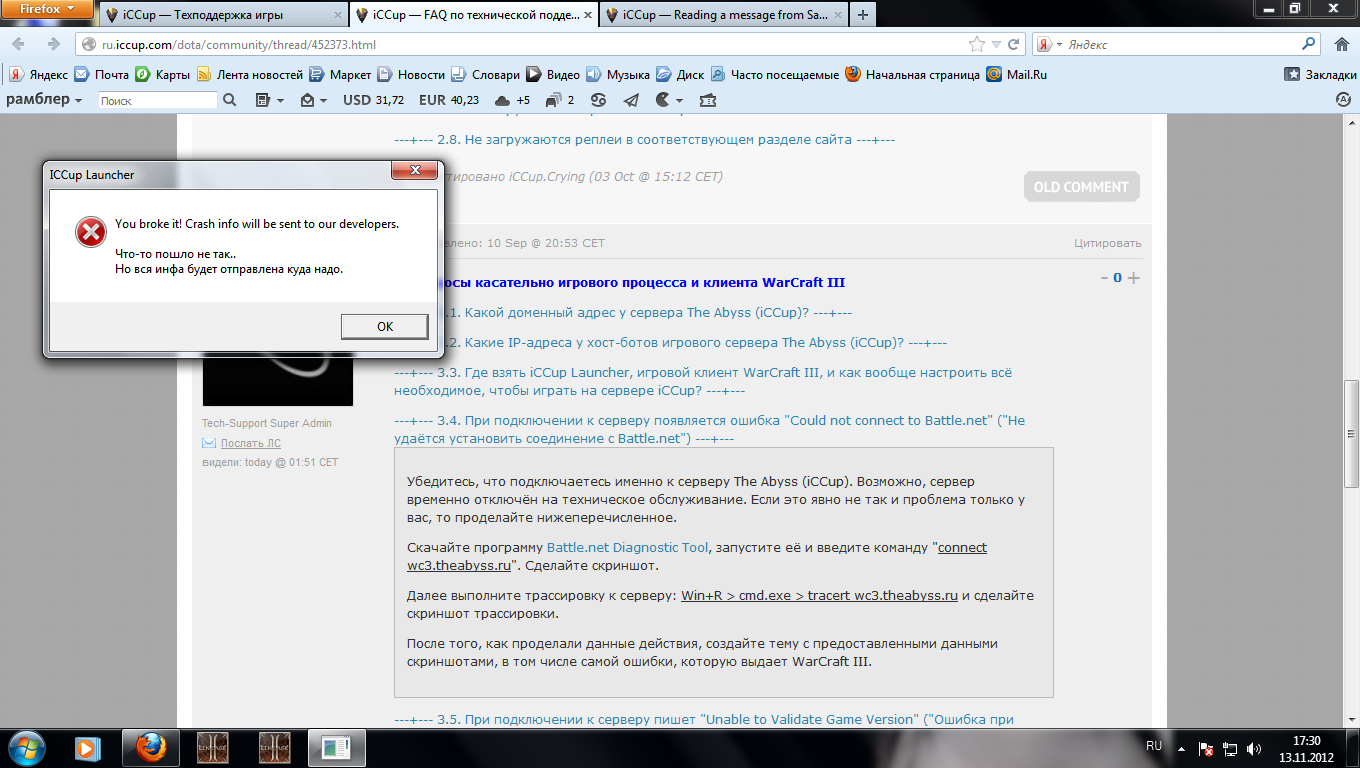This screenshot has height=768, width=1360.
Task: Open the Mail.Ru bookmark
Action: point(1016,74)
